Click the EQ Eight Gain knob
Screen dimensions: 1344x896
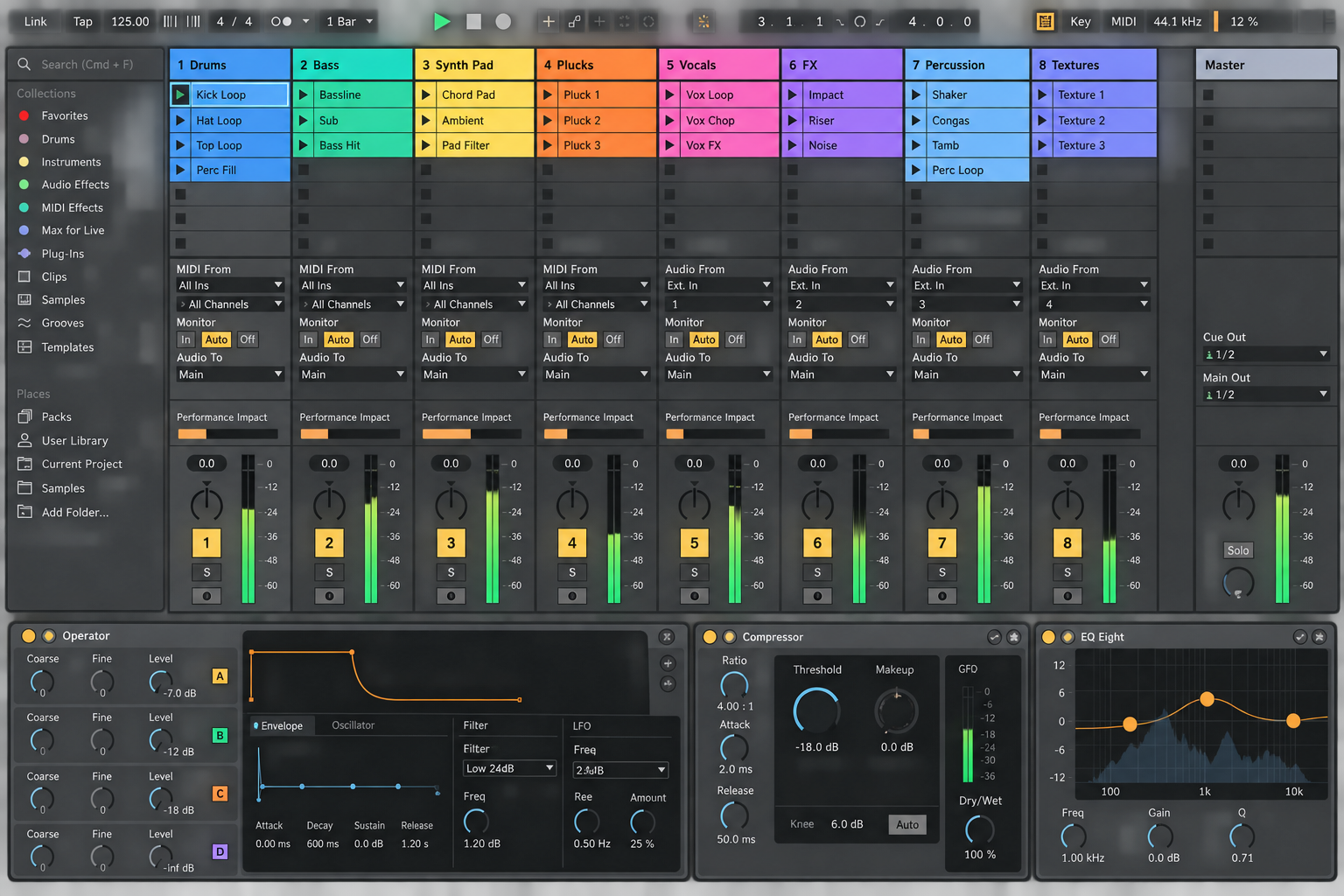[1159, 837]
